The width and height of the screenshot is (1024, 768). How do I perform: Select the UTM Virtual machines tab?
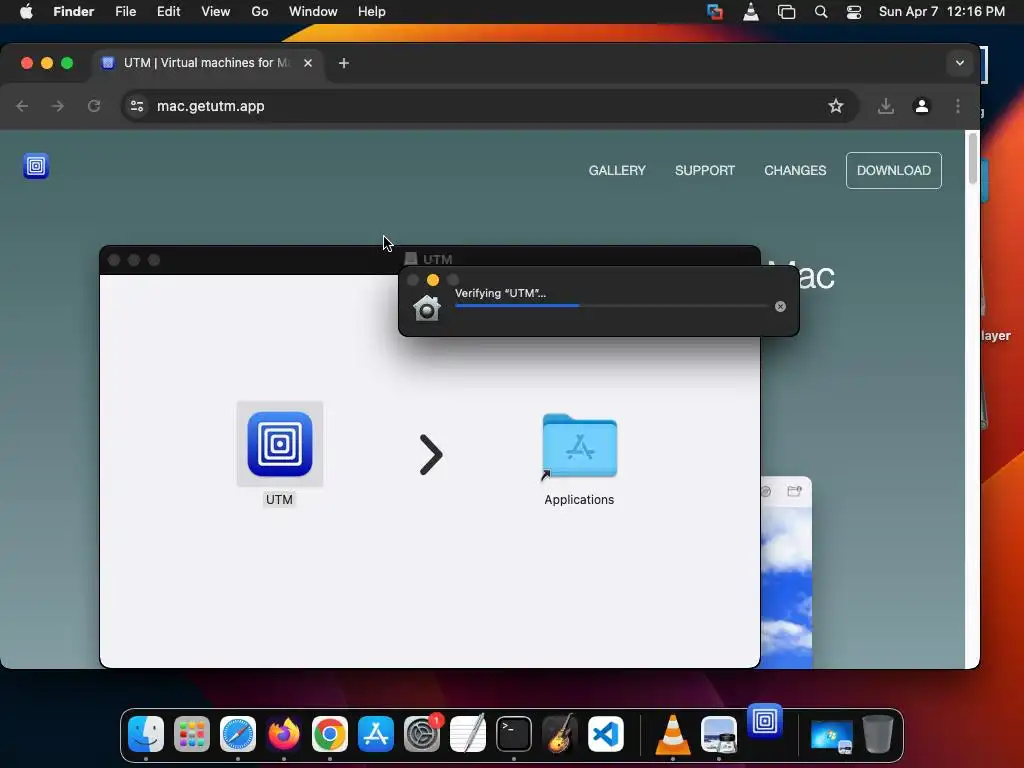pyautogui.click(x=208, y=63)
